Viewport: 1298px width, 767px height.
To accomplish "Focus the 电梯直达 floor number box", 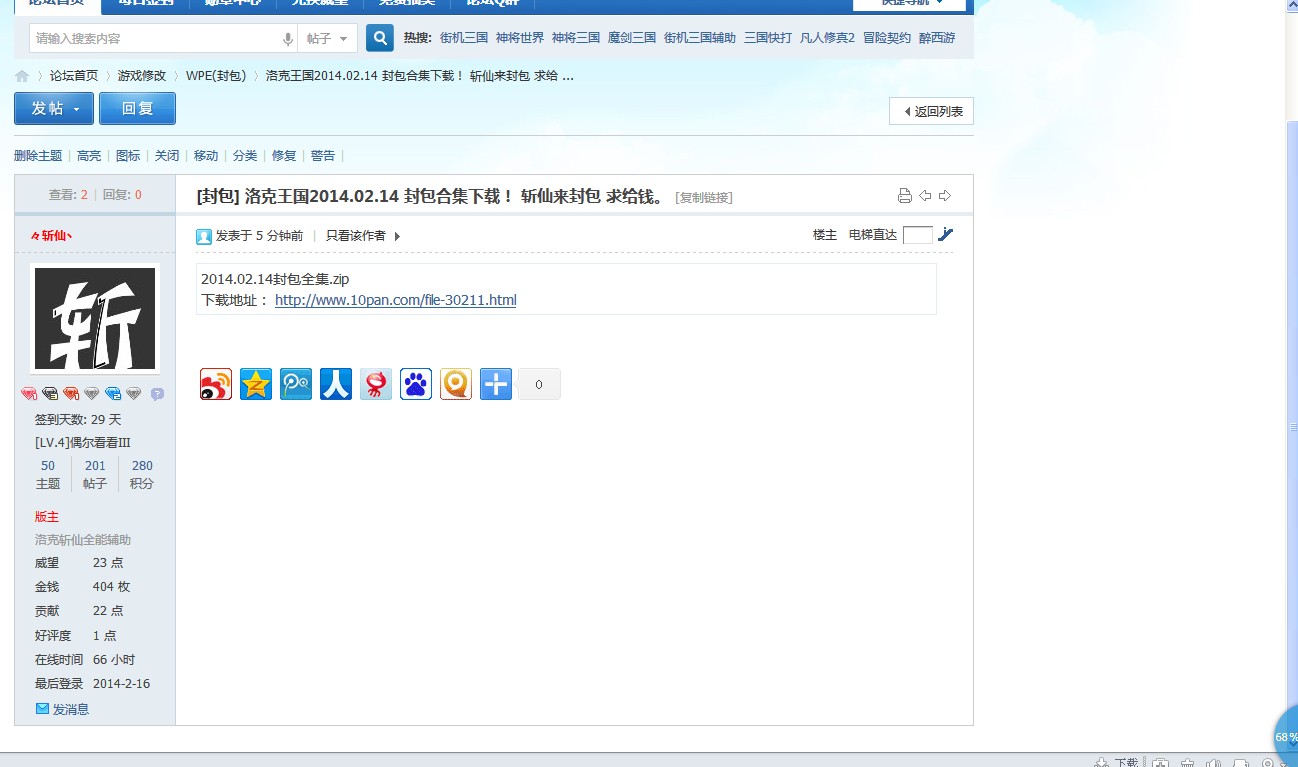I will [x=918, y=235].
